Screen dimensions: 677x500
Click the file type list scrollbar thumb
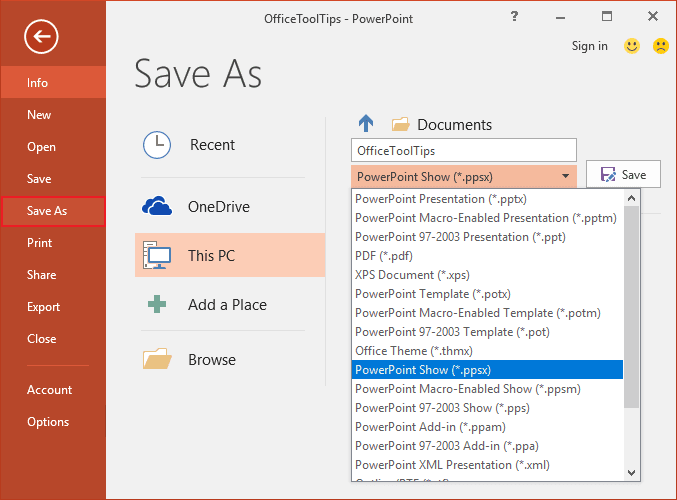coord(631,307)
